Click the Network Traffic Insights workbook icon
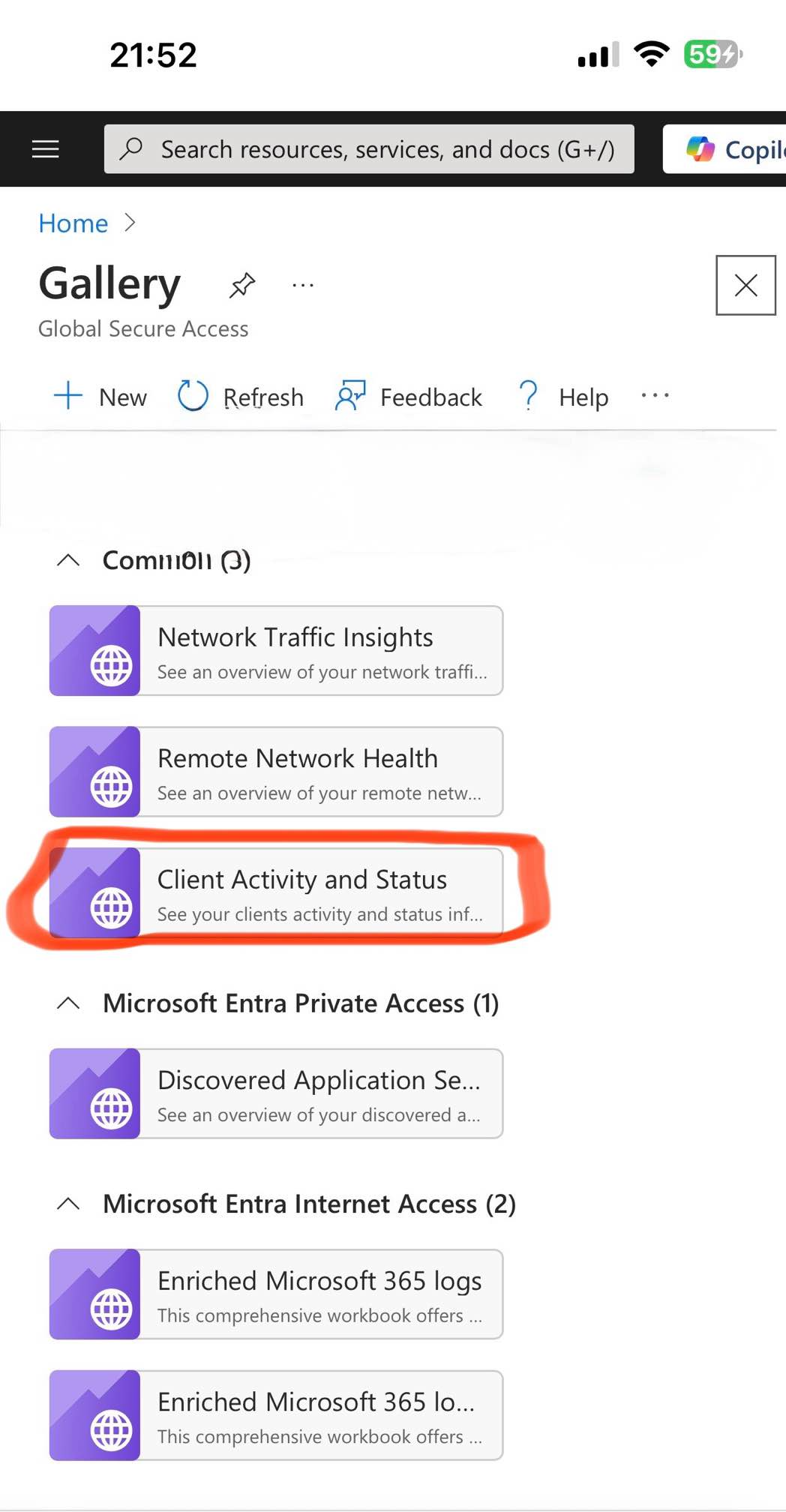Image resolution: width=786 pixels, height=1512 pixels. [x=94, y=651]
